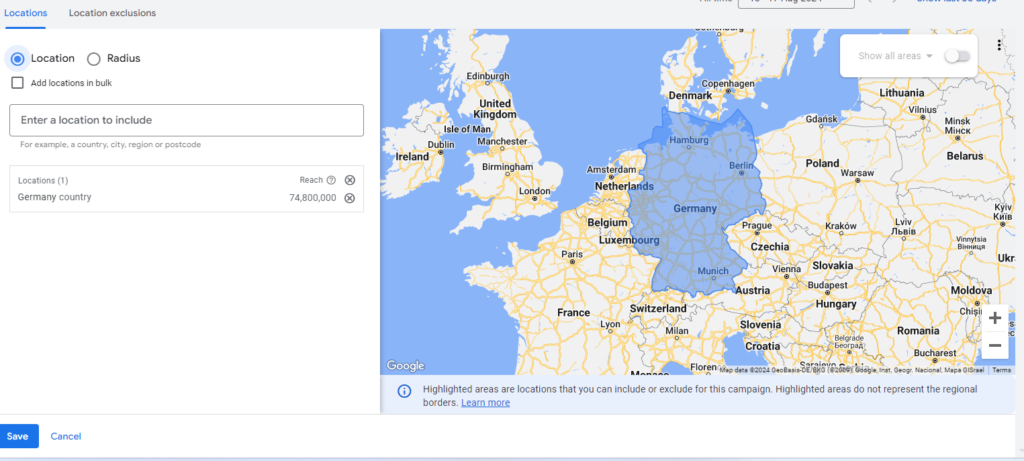Click the Germany country row text

pos(54,197)
